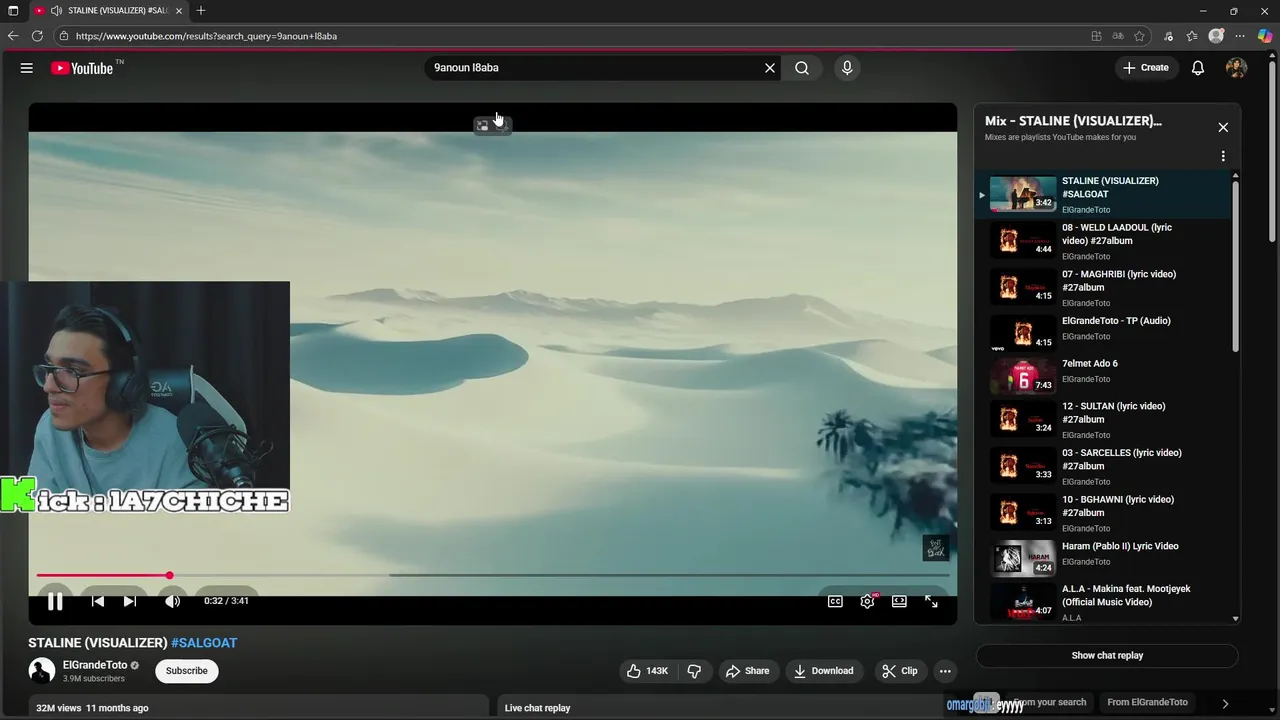Show chat replay
Image resolution: width=1280 pixels, height=720 pixels.
[x=1107, y=656]
